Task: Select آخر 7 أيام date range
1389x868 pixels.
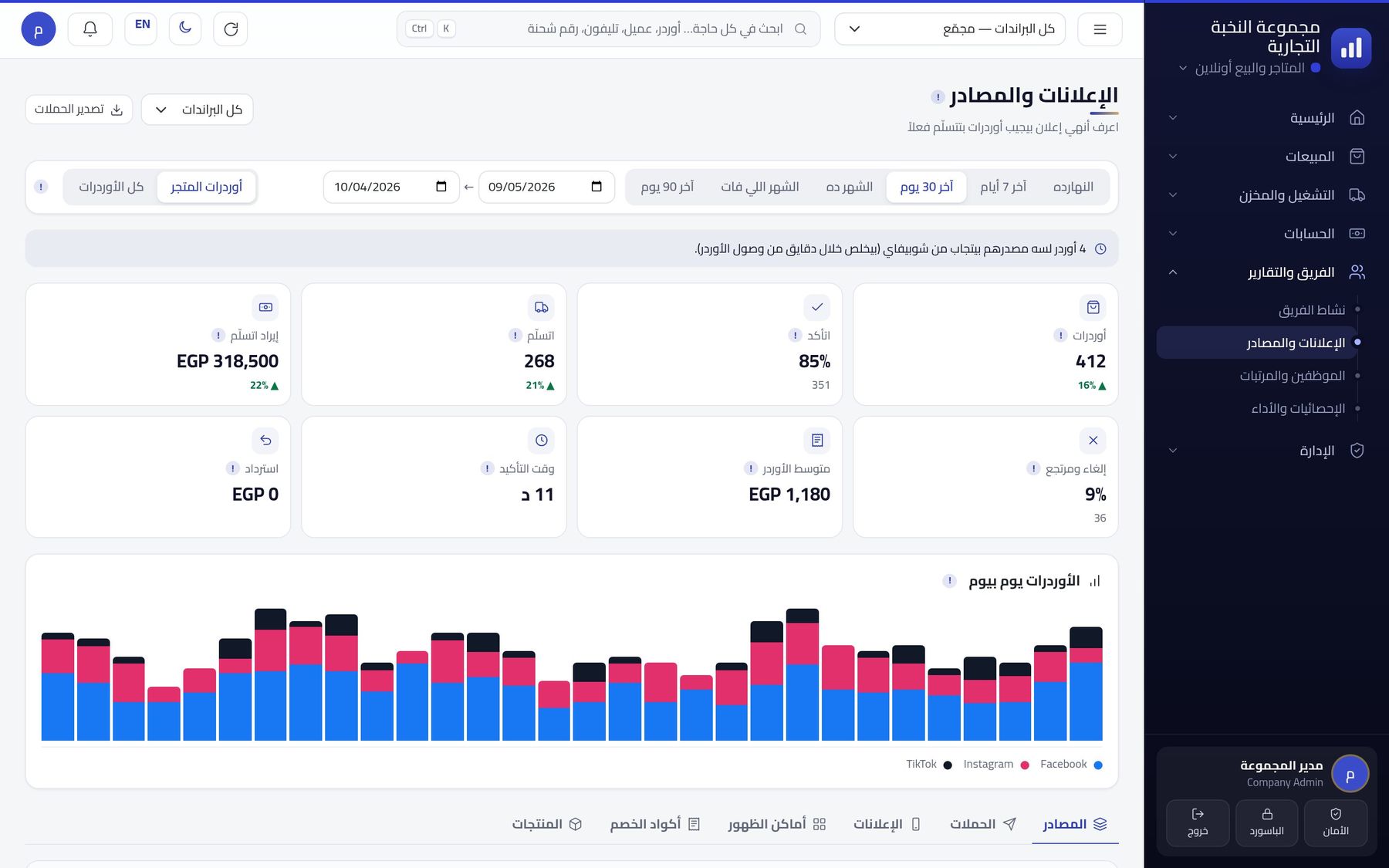Action: click(1003, 187)
